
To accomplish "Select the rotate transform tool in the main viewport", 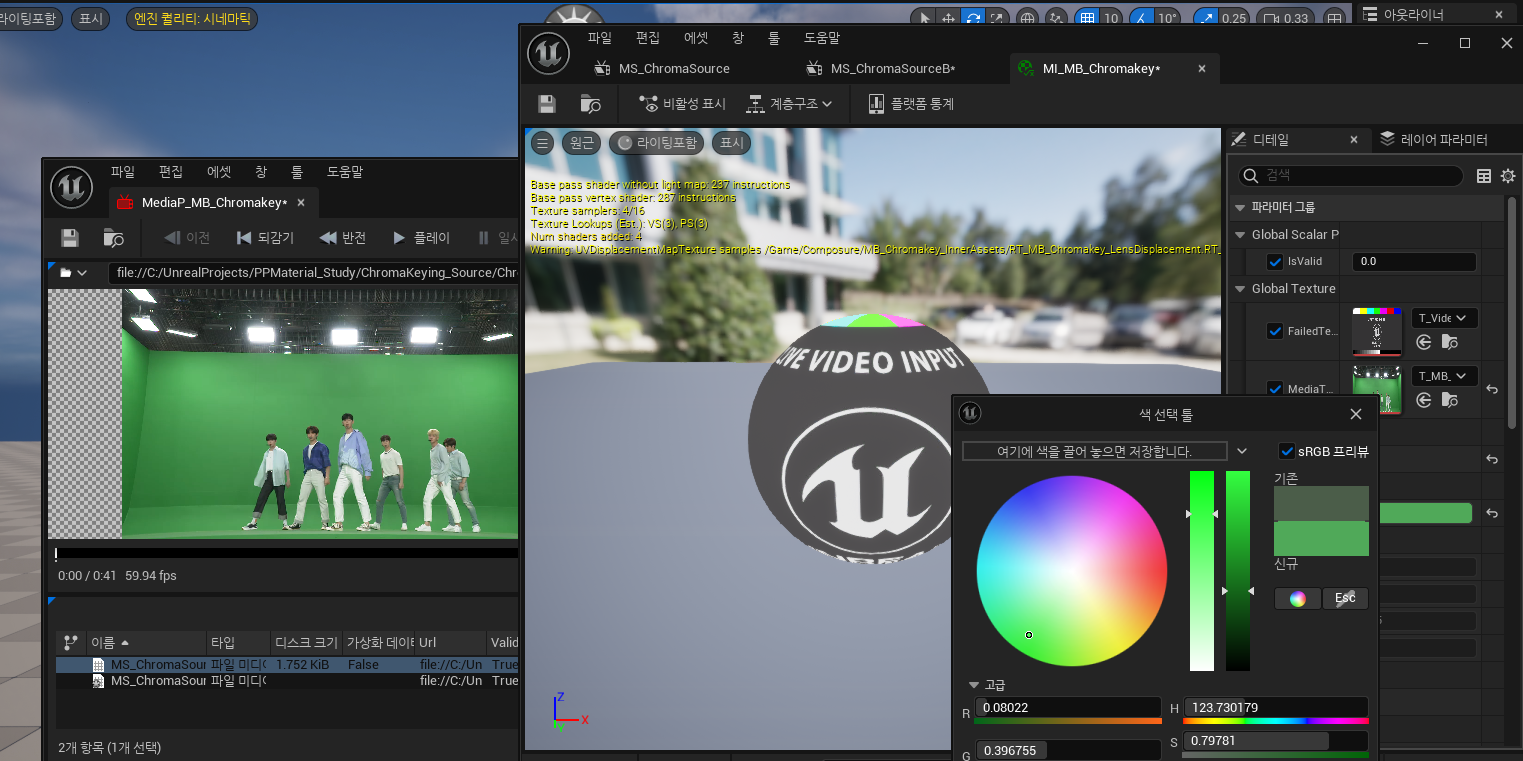I will [x=973, y=18].
